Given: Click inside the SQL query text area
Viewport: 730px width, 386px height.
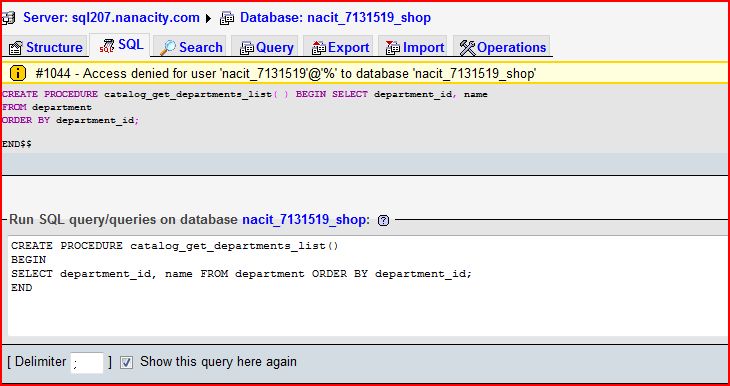Looking at the screenshot, I should click(368, 285).
